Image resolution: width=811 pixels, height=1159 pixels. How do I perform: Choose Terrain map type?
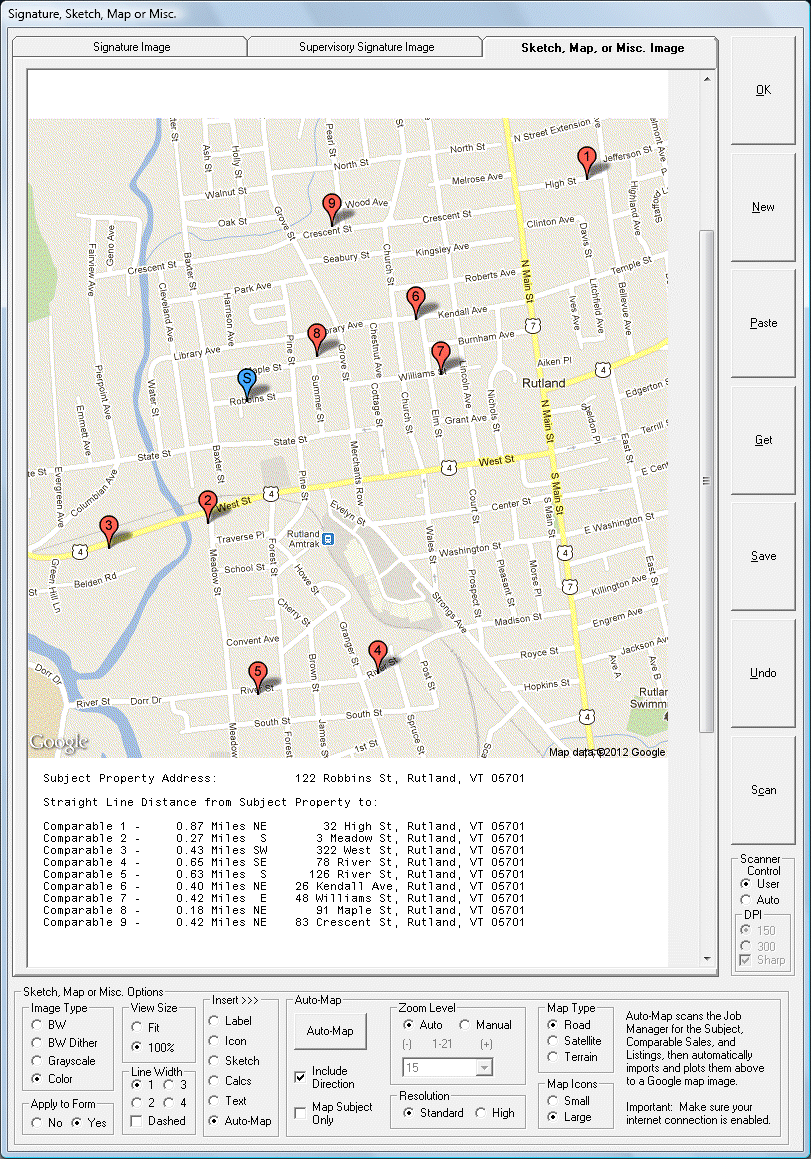pos(573,1057)
